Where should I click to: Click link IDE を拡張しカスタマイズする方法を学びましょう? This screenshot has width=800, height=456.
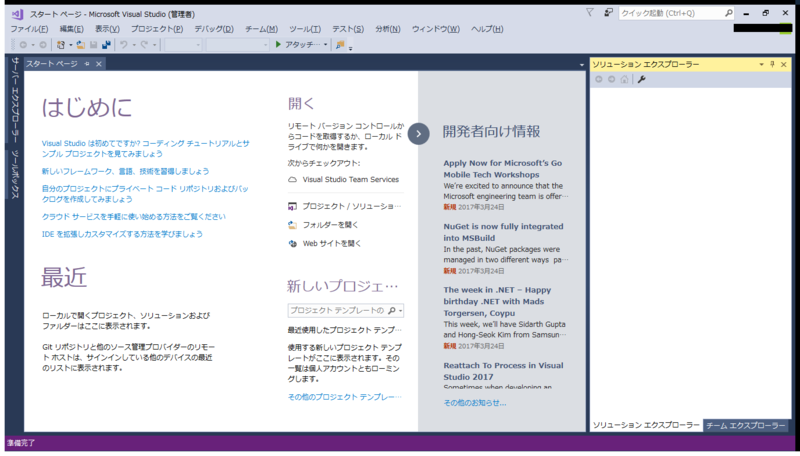pyautogui.click(x=122, y=234)
